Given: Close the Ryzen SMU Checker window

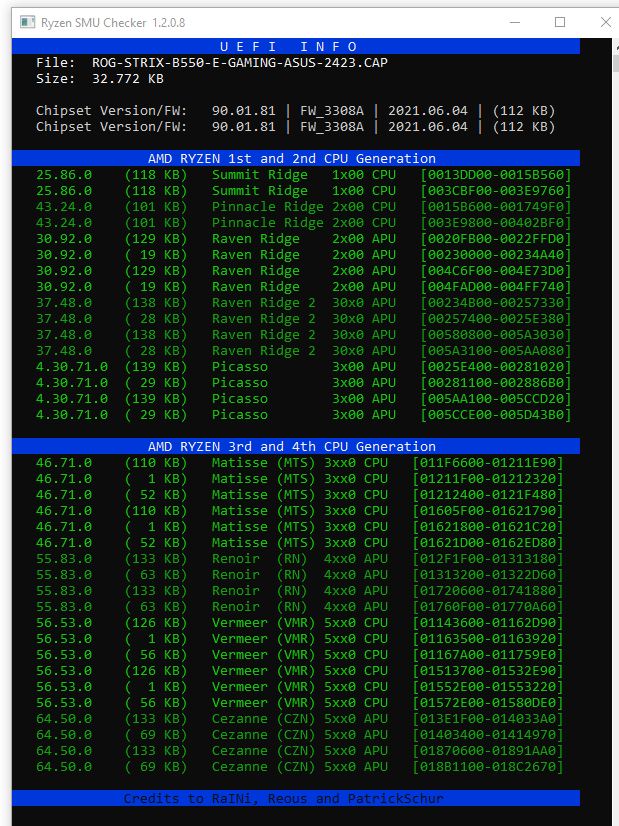Looking at the screenshot, I should point(606,22).
